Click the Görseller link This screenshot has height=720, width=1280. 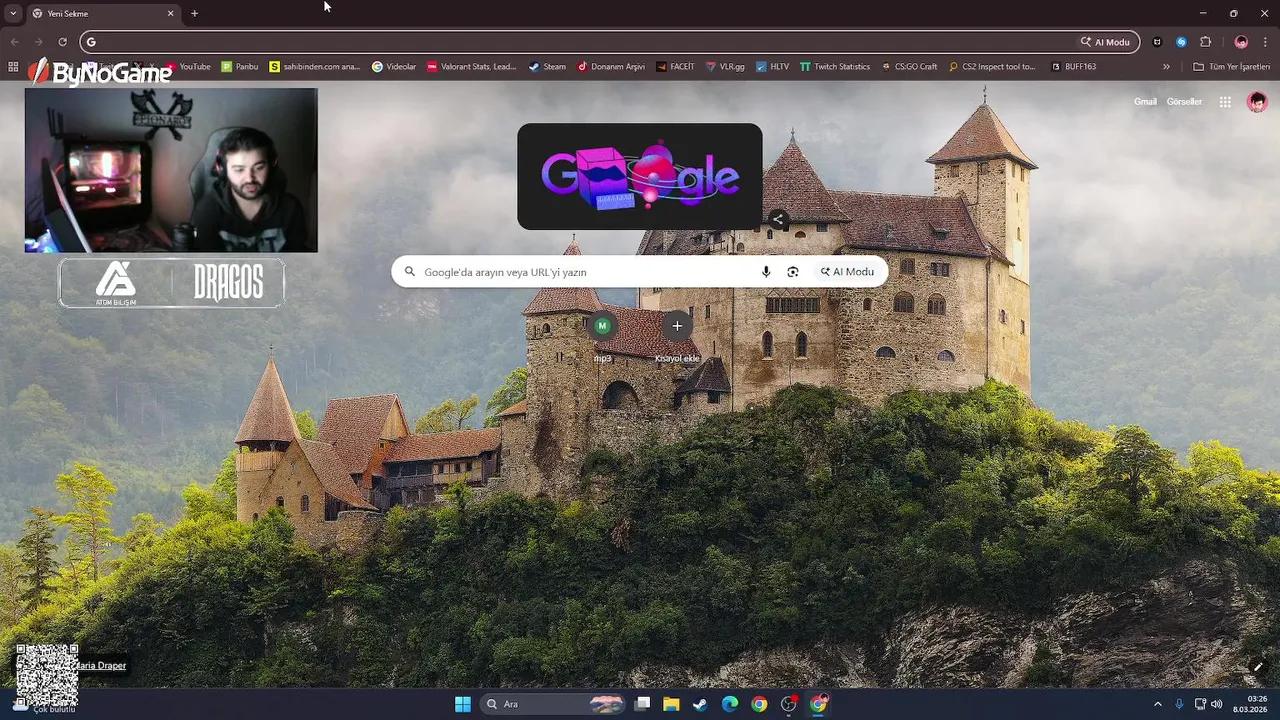[x=1184, y=102]
